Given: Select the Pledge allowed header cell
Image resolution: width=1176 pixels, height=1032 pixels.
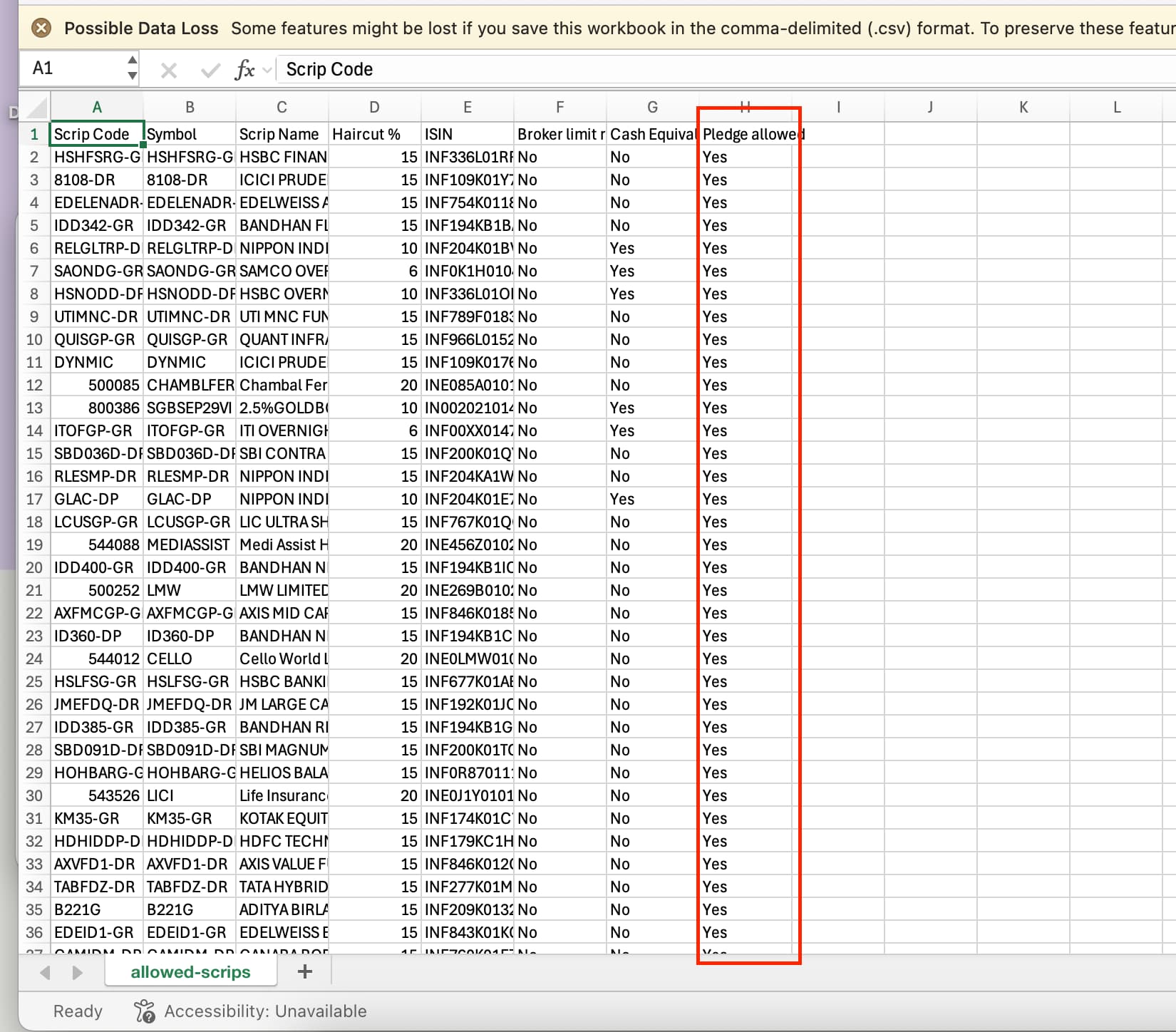Looking at the screenshot, I should 746,134.
